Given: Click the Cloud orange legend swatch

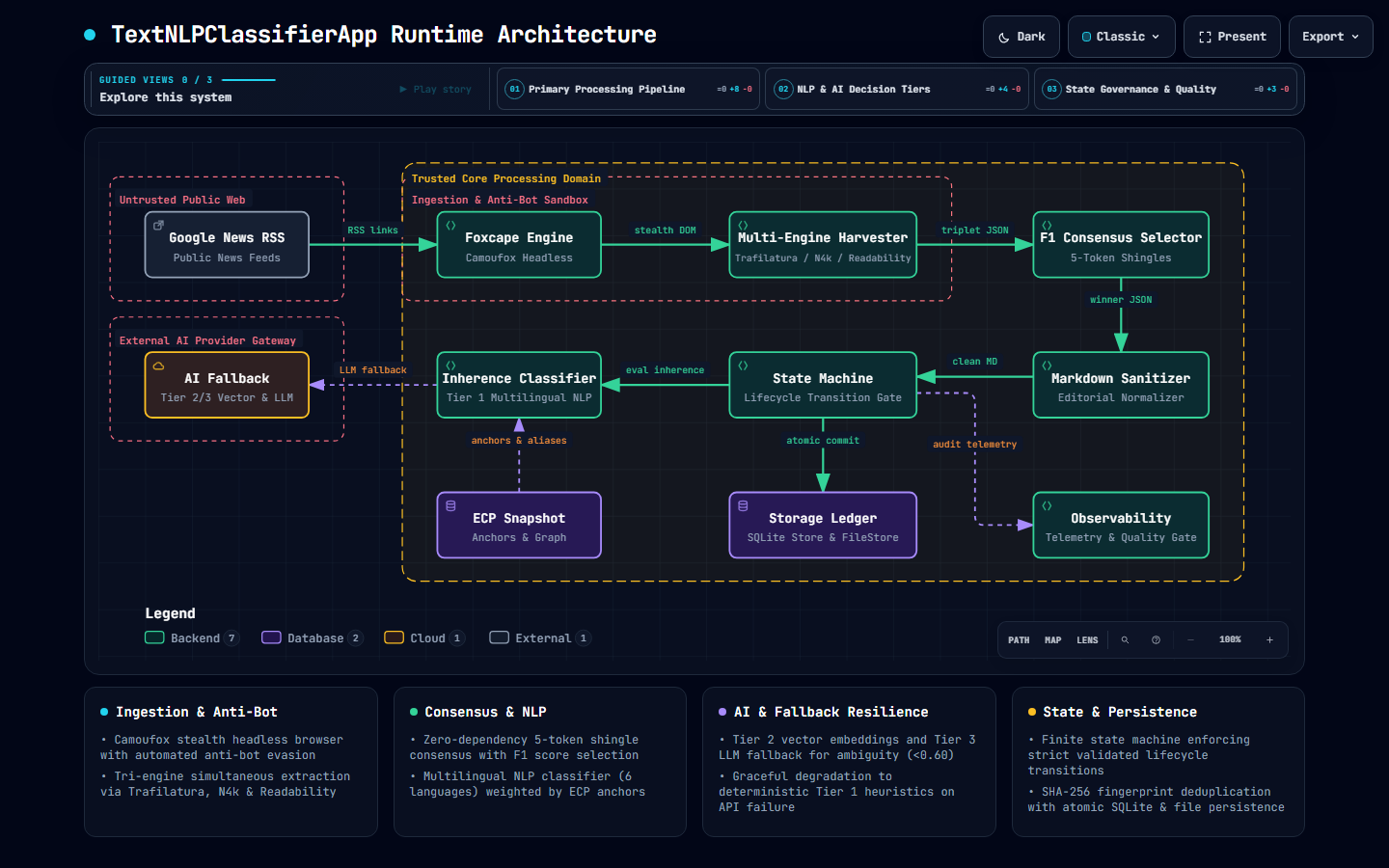Looking at the screenshot, I should pos(394,637).
